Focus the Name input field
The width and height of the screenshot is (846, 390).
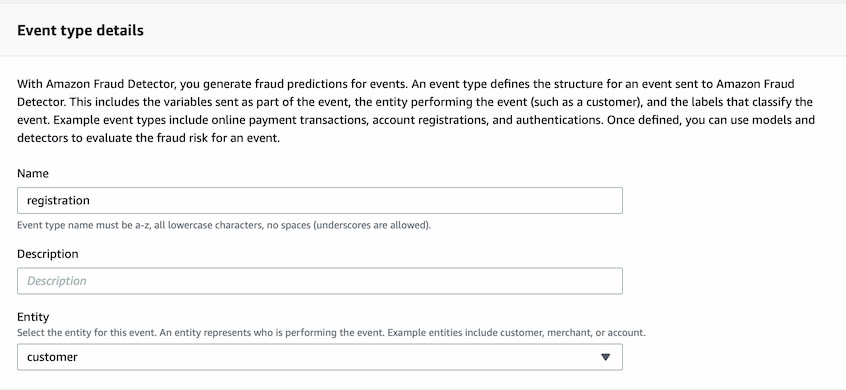tap(320, 201)
